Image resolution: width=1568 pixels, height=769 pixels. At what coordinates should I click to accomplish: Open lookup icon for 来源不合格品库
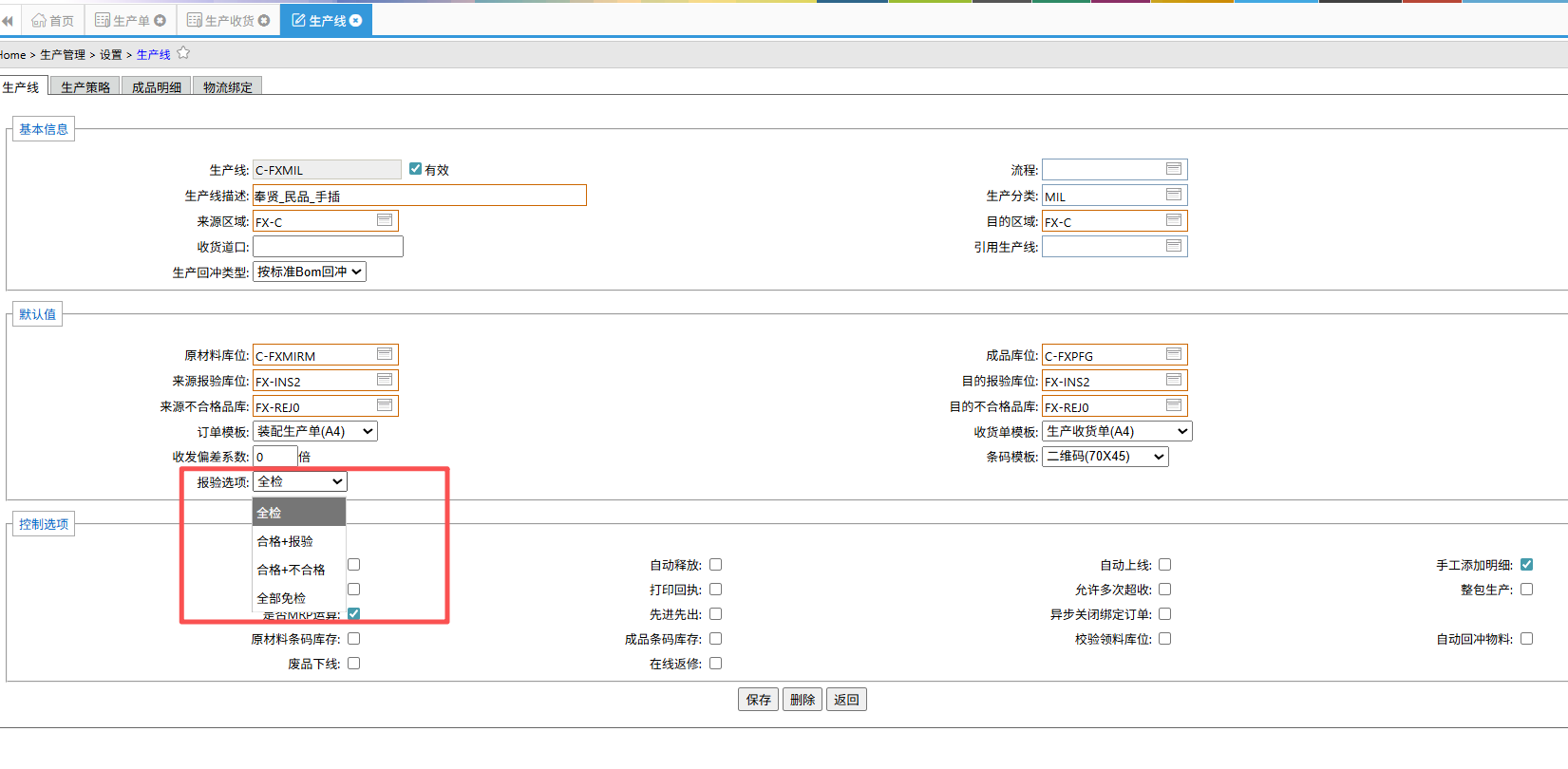coord(385,405)
